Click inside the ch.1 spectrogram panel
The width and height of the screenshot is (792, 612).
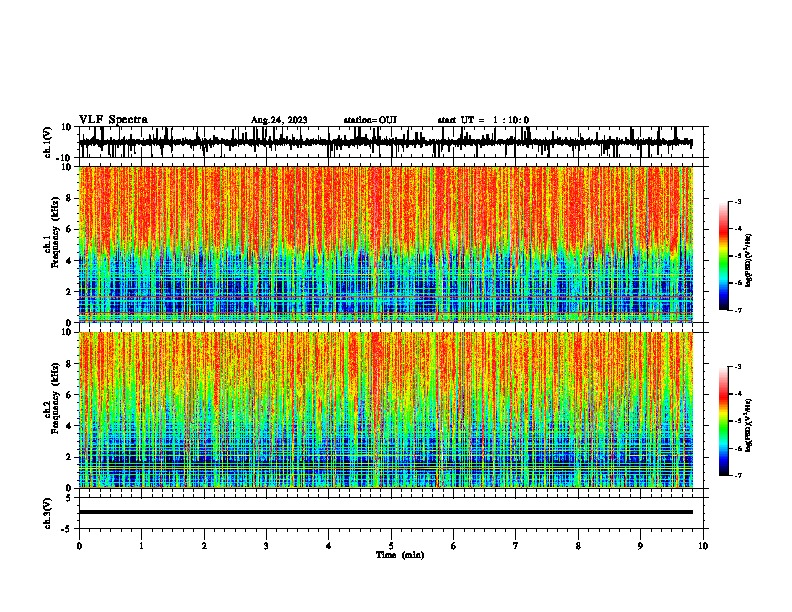[x=385, y=244]
